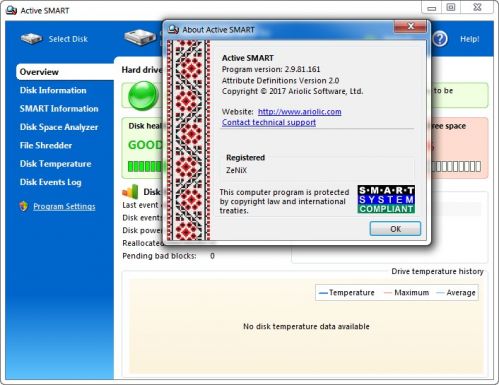Click the Select Disk label

[68, 39]
